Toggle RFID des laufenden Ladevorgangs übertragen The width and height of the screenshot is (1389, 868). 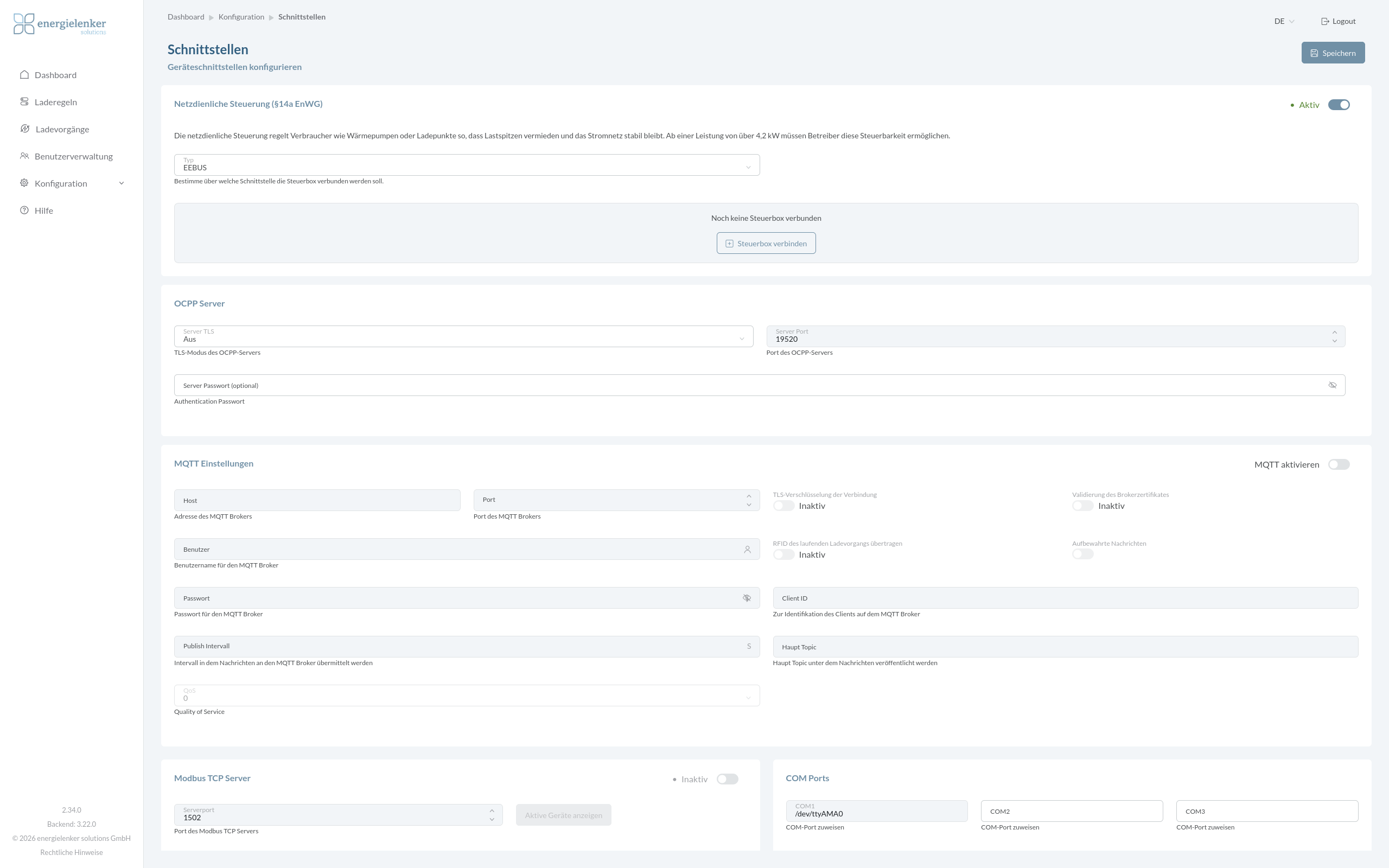click(783, 554)
